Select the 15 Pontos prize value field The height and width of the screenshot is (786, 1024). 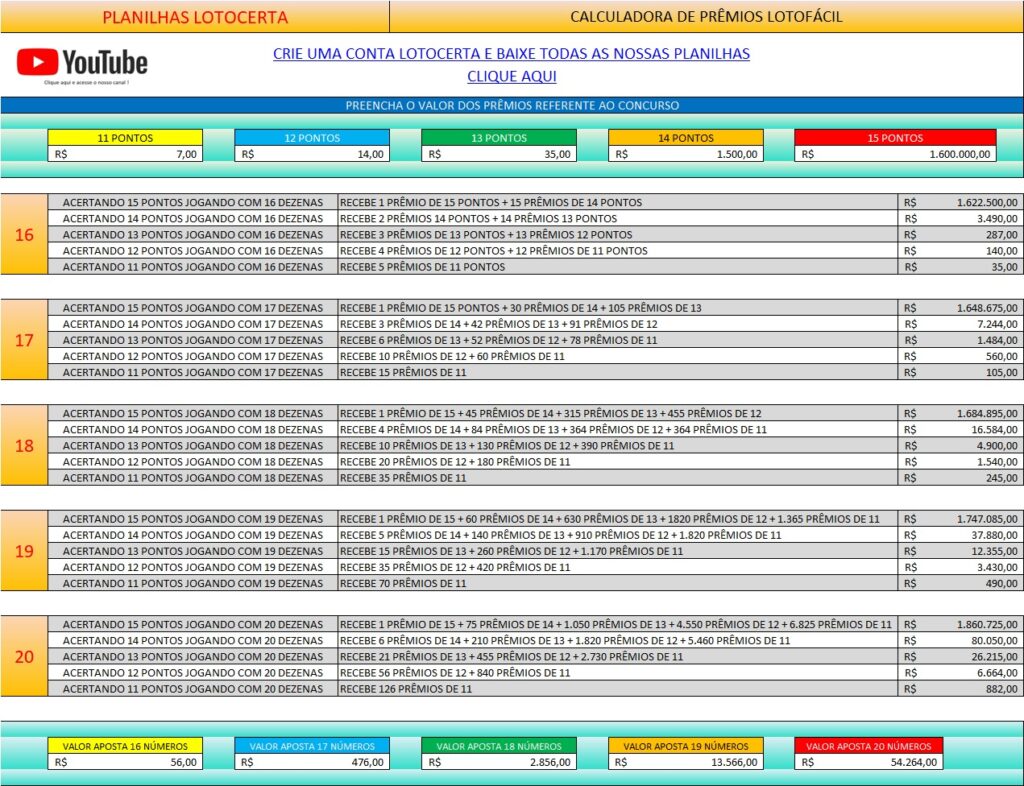895,154
